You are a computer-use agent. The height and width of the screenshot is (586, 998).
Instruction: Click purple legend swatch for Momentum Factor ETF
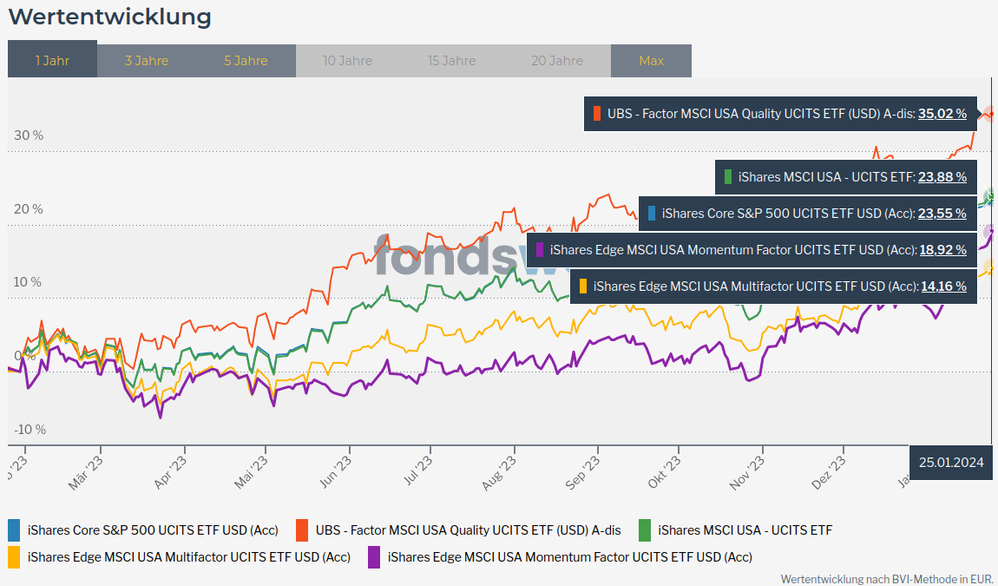[x=374, y=556]
